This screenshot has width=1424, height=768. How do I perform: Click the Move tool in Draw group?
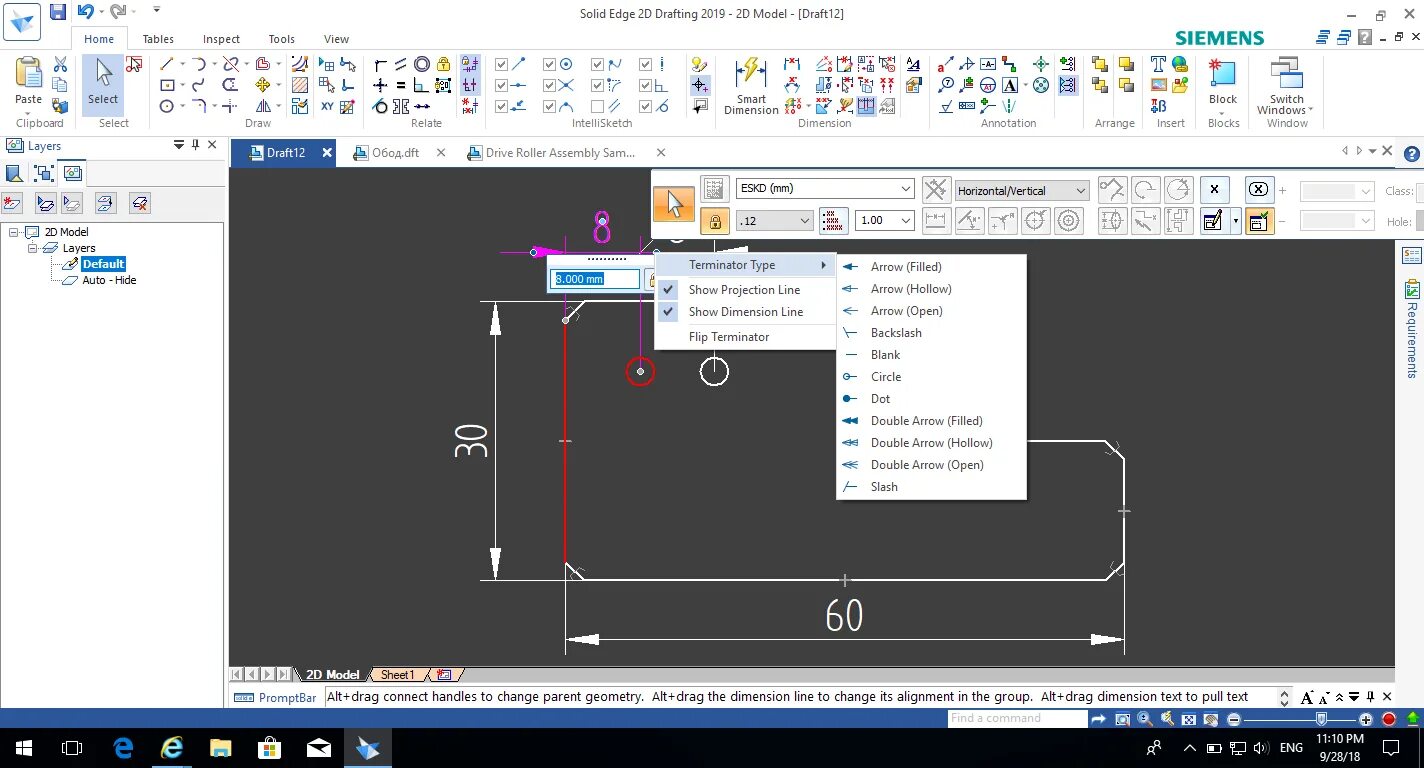click(262, 85)
